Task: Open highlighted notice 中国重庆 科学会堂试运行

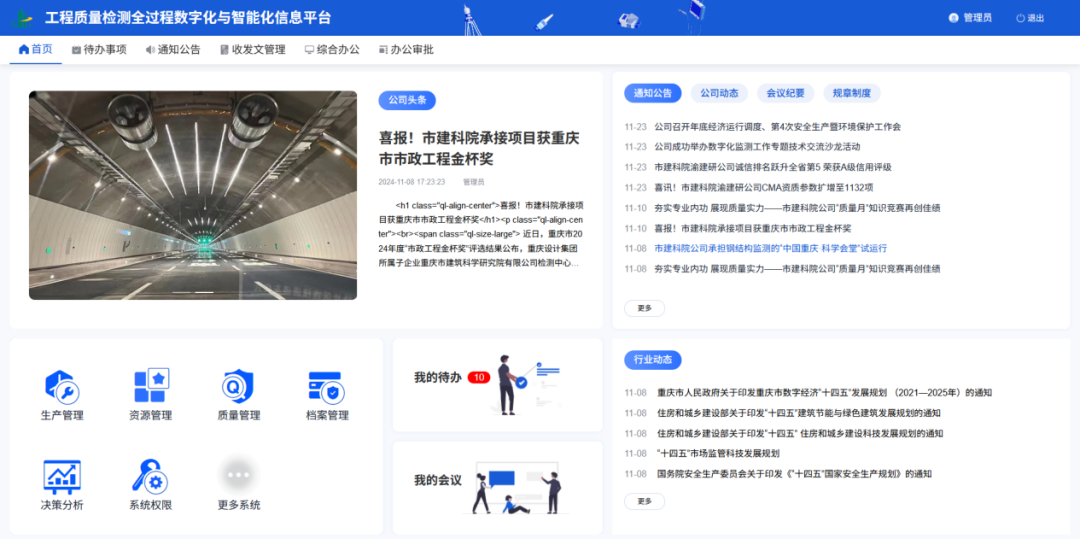Action: point(770,249)
